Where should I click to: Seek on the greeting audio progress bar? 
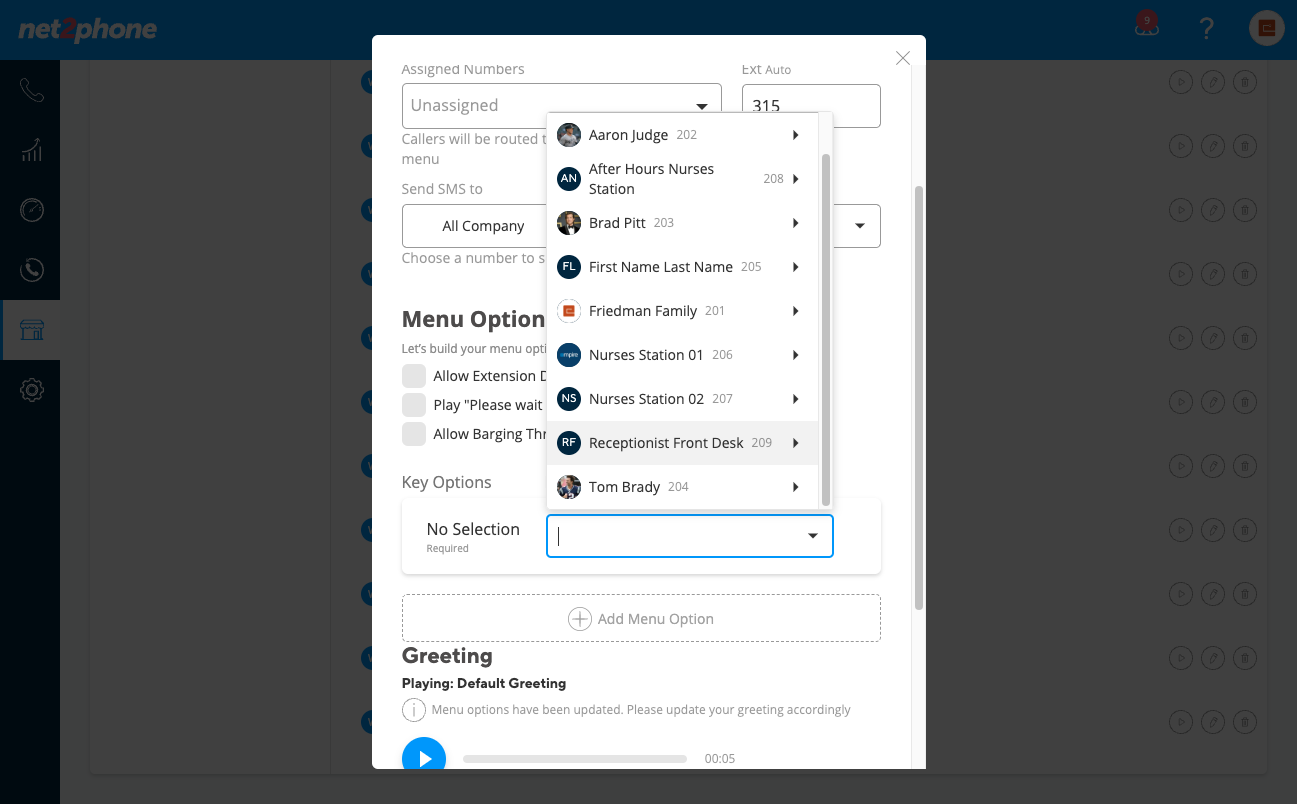click(575, 759)
